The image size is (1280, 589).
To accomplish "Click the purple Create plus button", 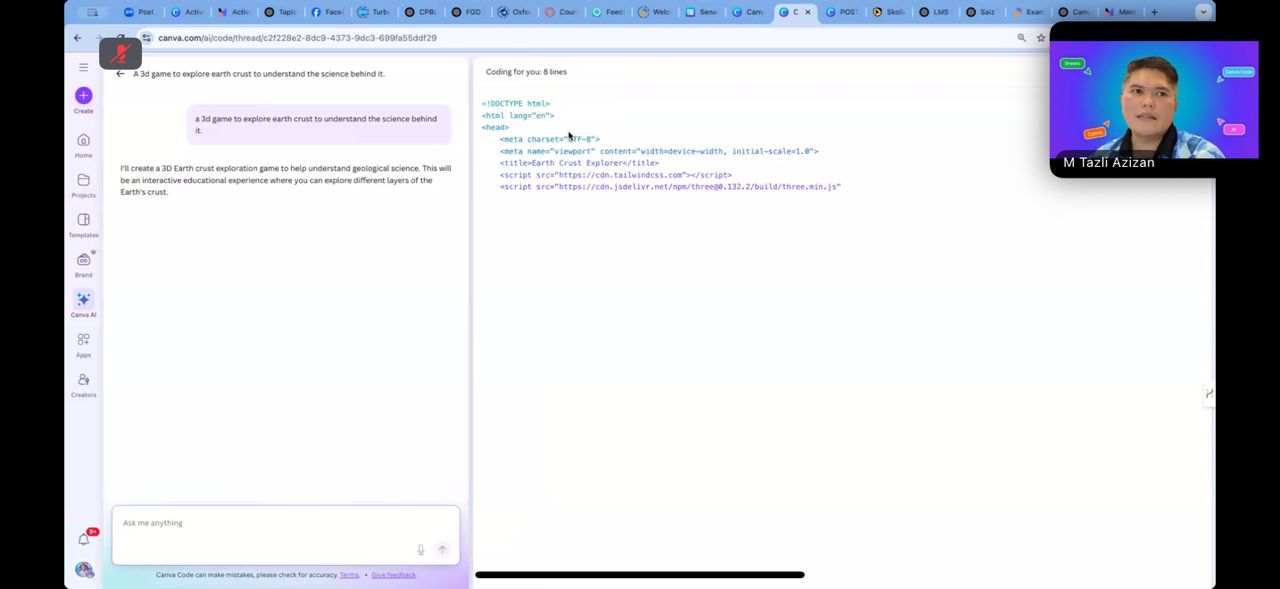I will coord(83,95).
